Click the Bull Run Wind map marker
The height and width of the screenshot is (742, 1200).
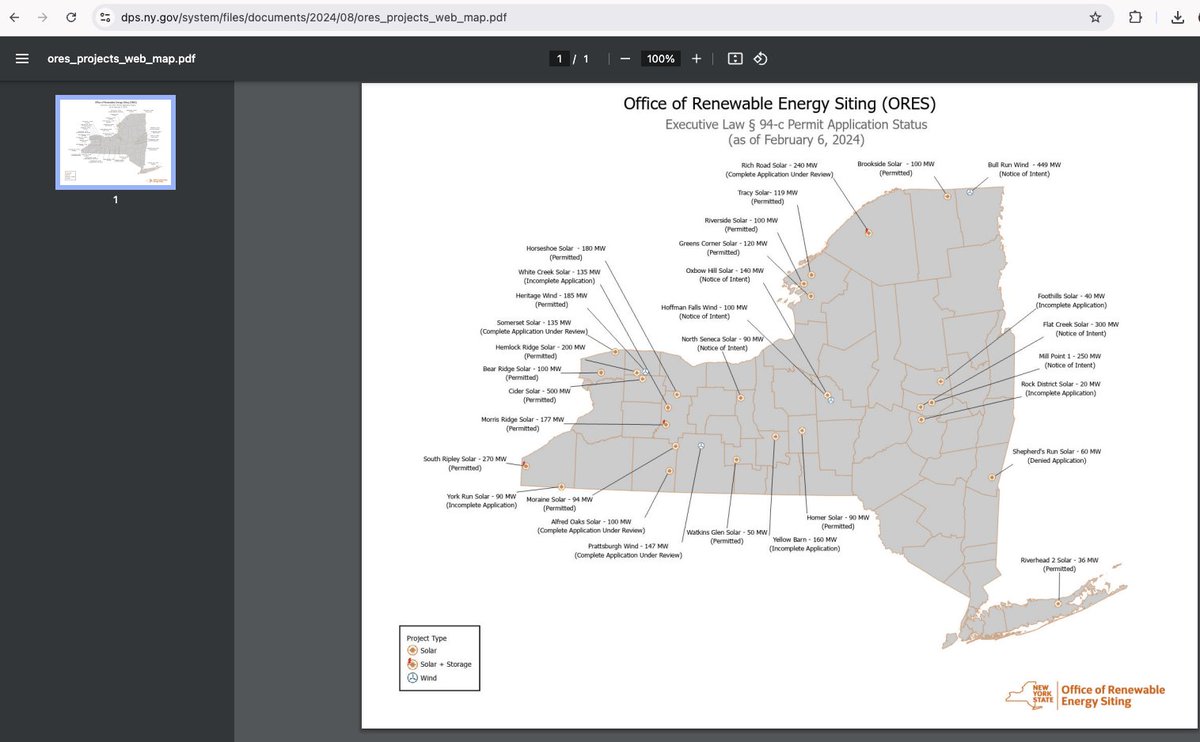point(970,192)
